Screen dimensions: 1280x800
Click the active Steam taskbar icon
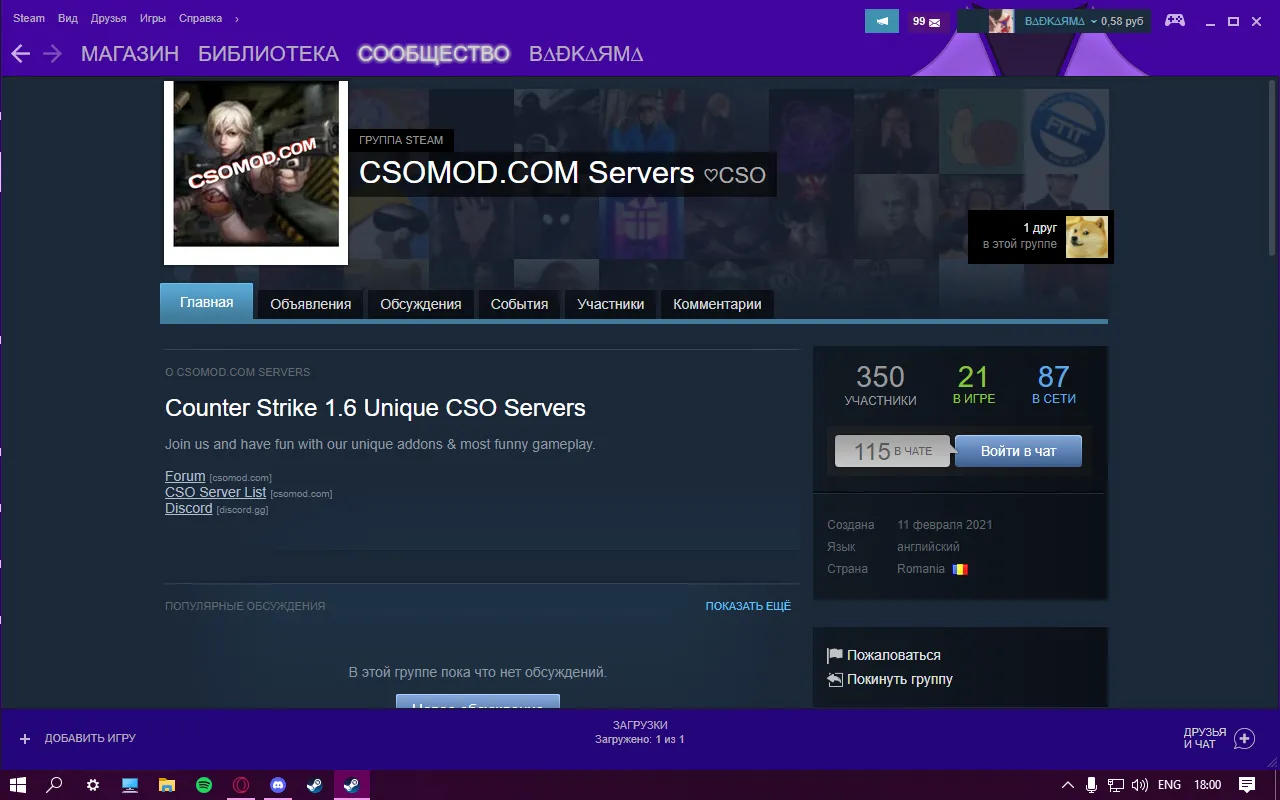pos(351,785)
